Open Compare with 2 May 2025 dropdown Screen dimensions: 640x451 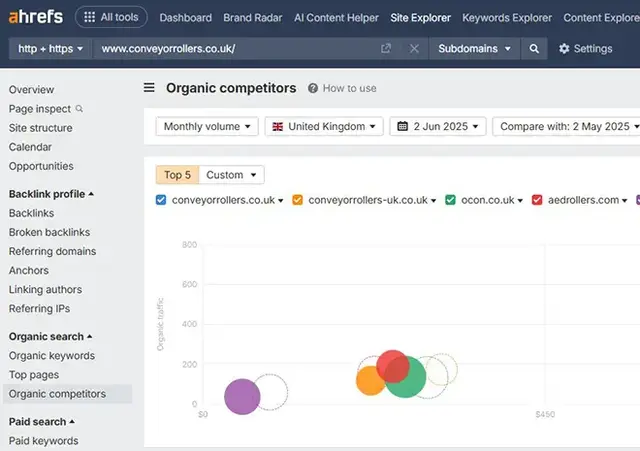567,127
